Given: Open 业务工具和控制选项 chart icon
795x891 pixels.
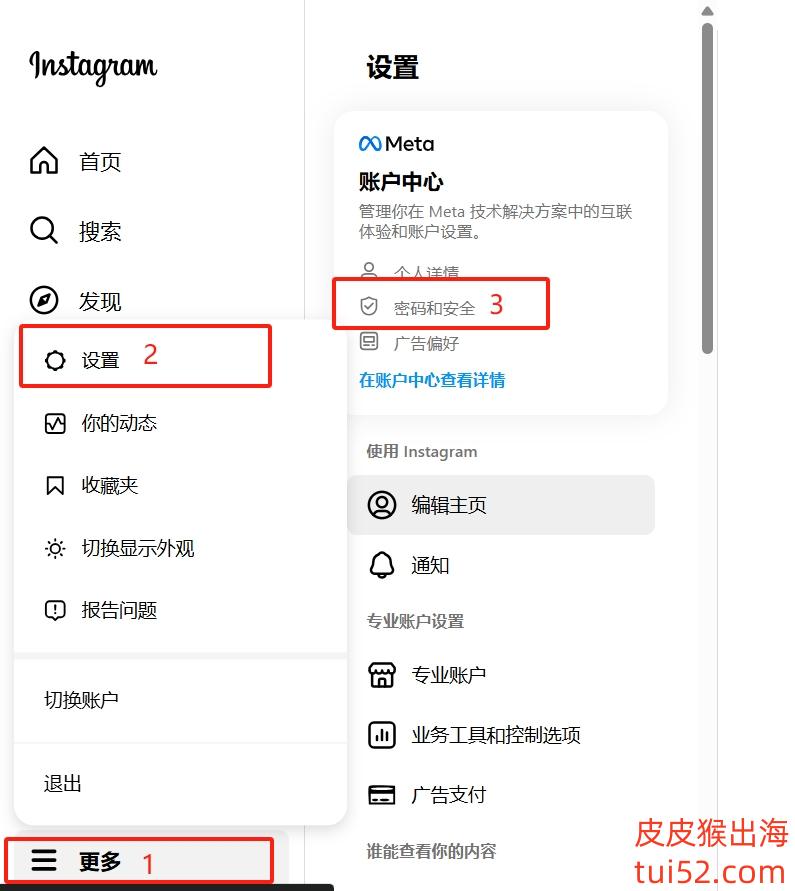Looking at the screenshot, I should (382, 735).
